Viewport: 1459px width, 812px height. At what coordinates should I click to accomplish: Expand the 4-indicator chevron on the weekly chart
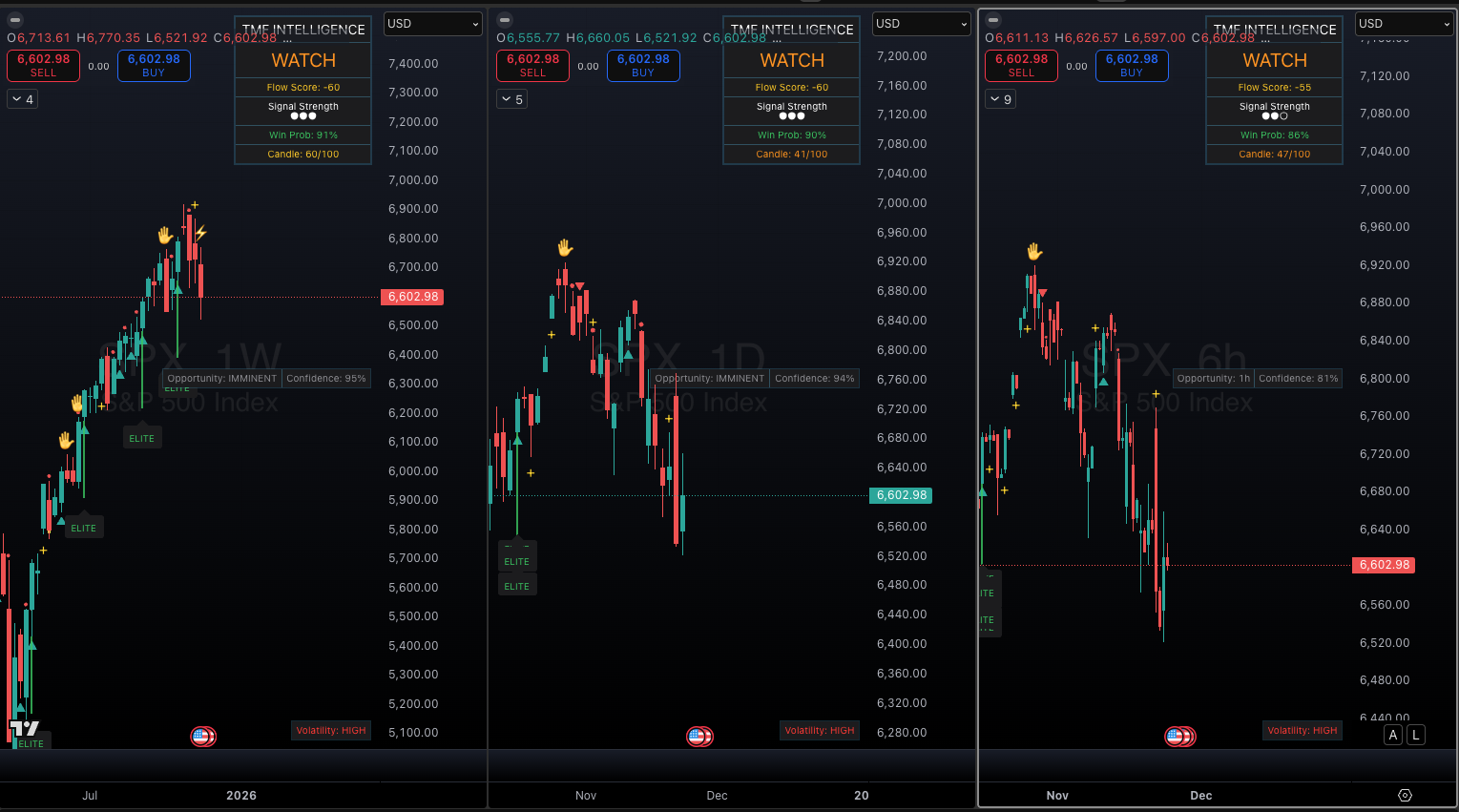21,98
